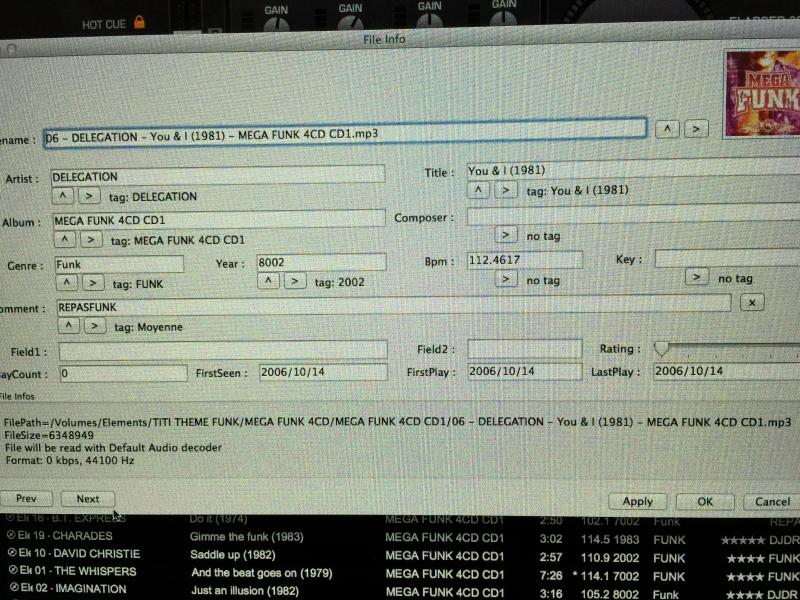Confirm the dialog with OK
Screen dimensions: 800x600
coord(705,501)
